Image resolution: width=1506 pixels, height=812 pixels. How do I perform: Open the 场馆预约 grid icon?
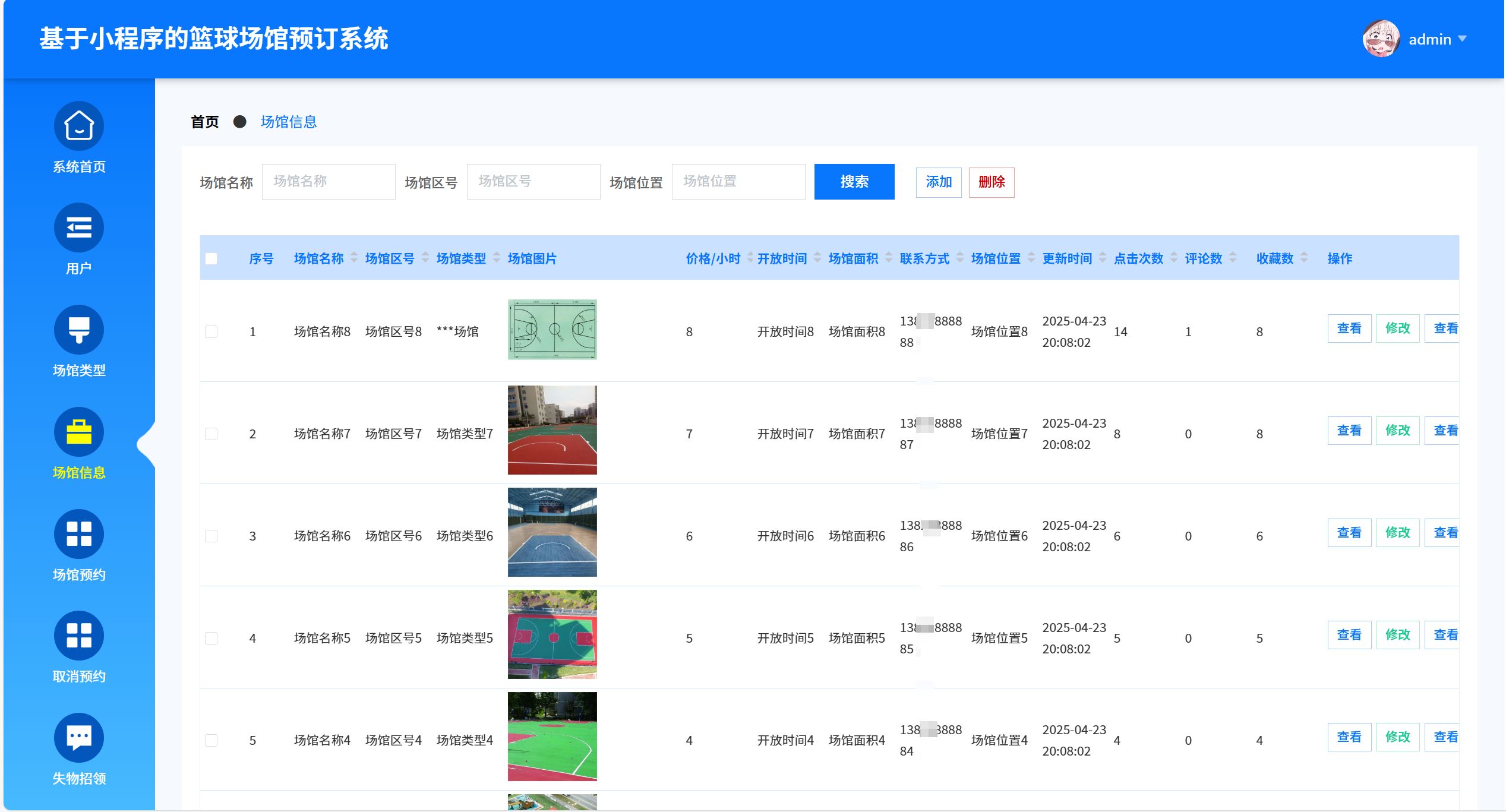79,534
